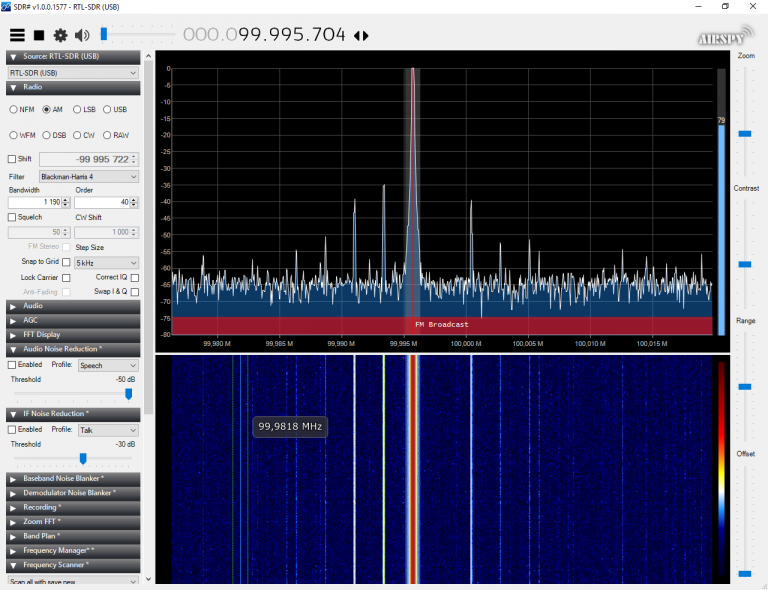Stop the radio with the stop button
This screenshot has height=590, width=768.
39,35
